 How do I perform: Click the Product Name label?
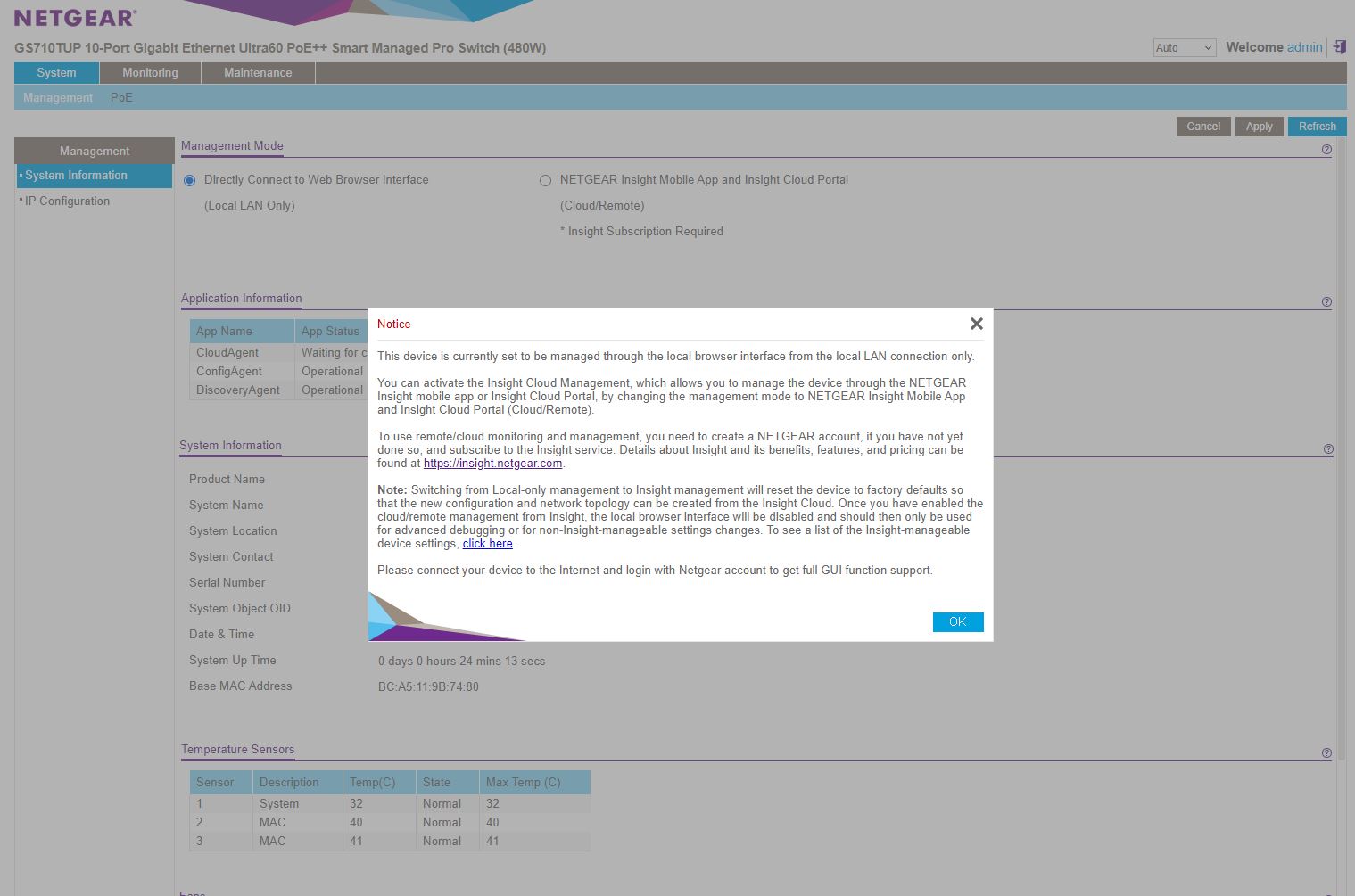click(227, 480)
